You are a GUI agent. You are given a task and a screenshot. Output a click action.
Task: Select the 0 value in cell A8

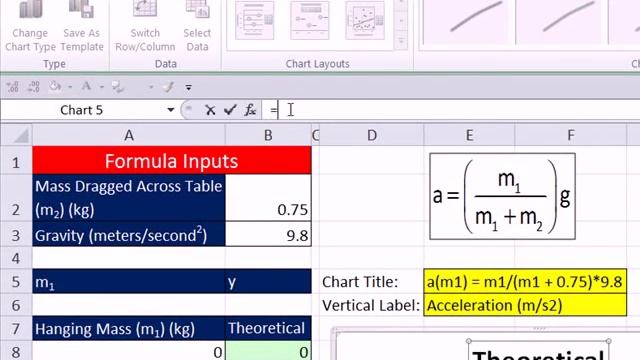click(x=129, y=351)
